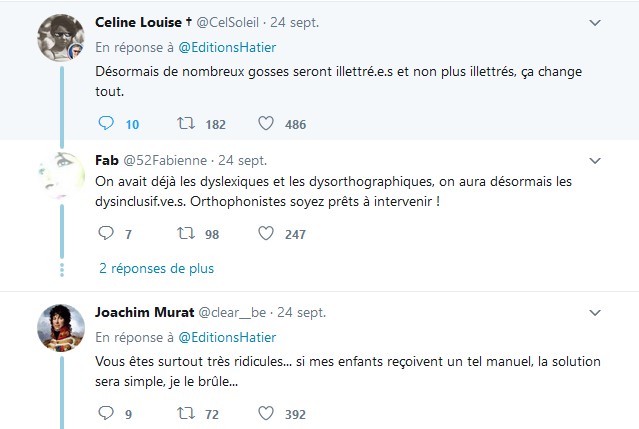The height and width of the screenshot is (429, 639).
Task: Like Fab's tweet with 247 likes
Action: pos(266,233)
